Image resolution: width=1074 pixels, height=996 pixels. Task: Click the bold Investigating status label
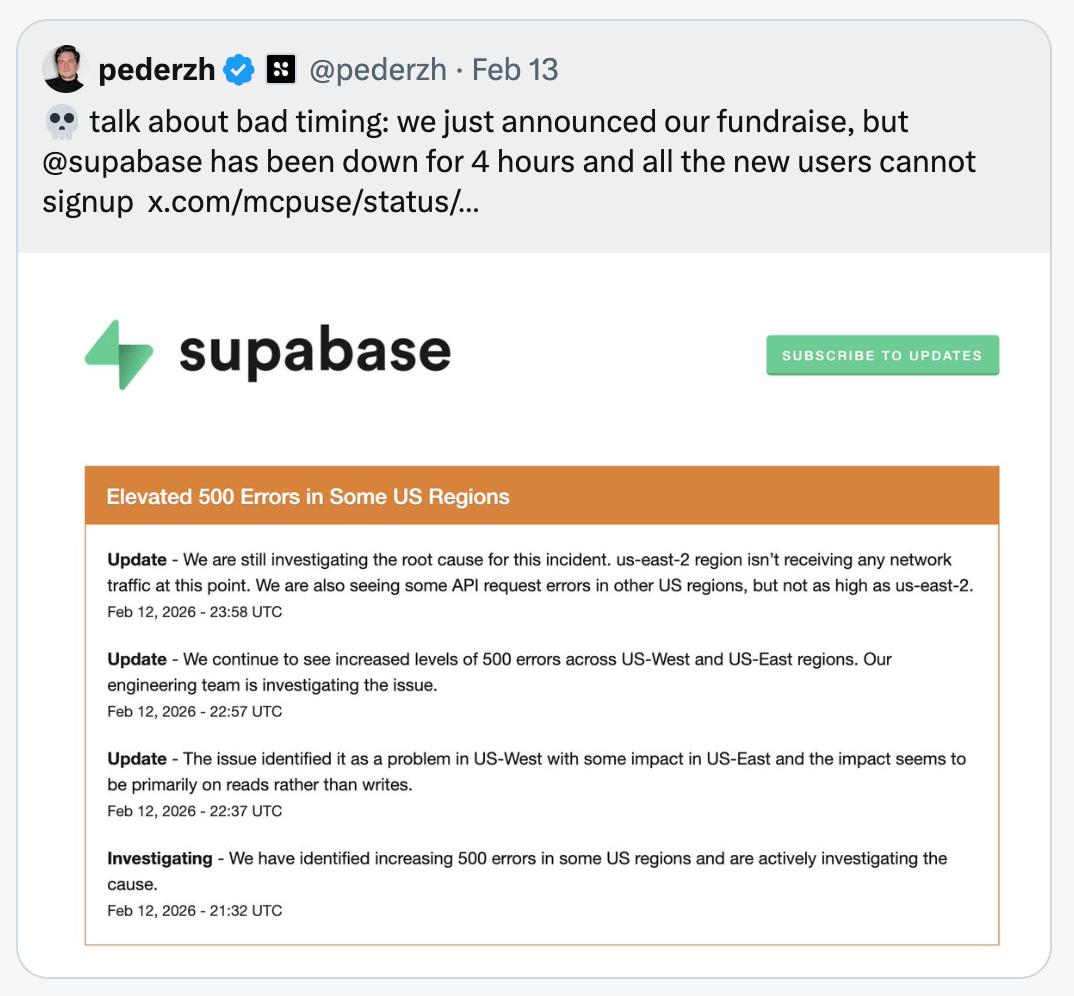pos(160,858)
